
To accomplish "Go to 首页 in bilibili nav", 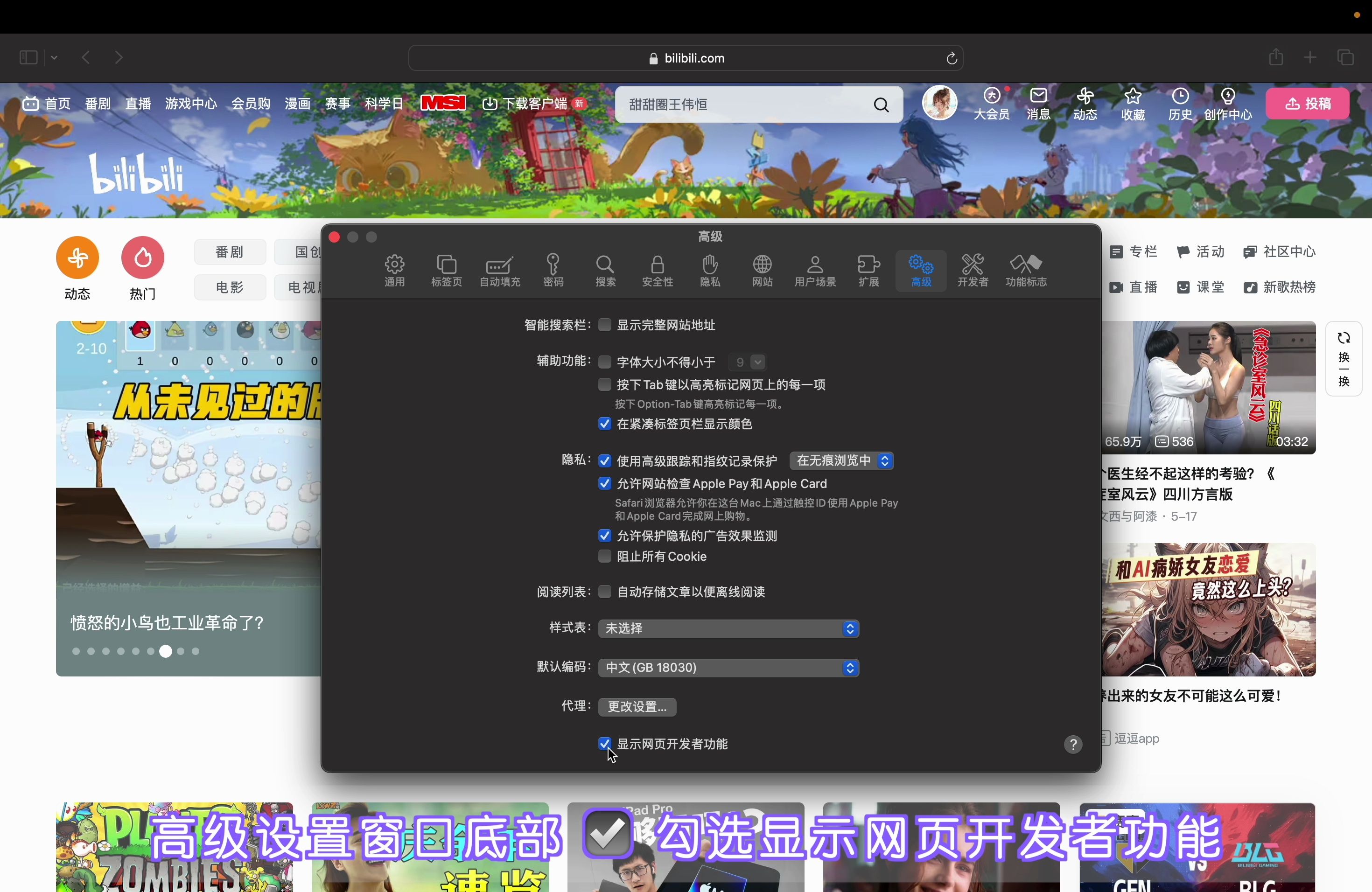I will point(47,104).
